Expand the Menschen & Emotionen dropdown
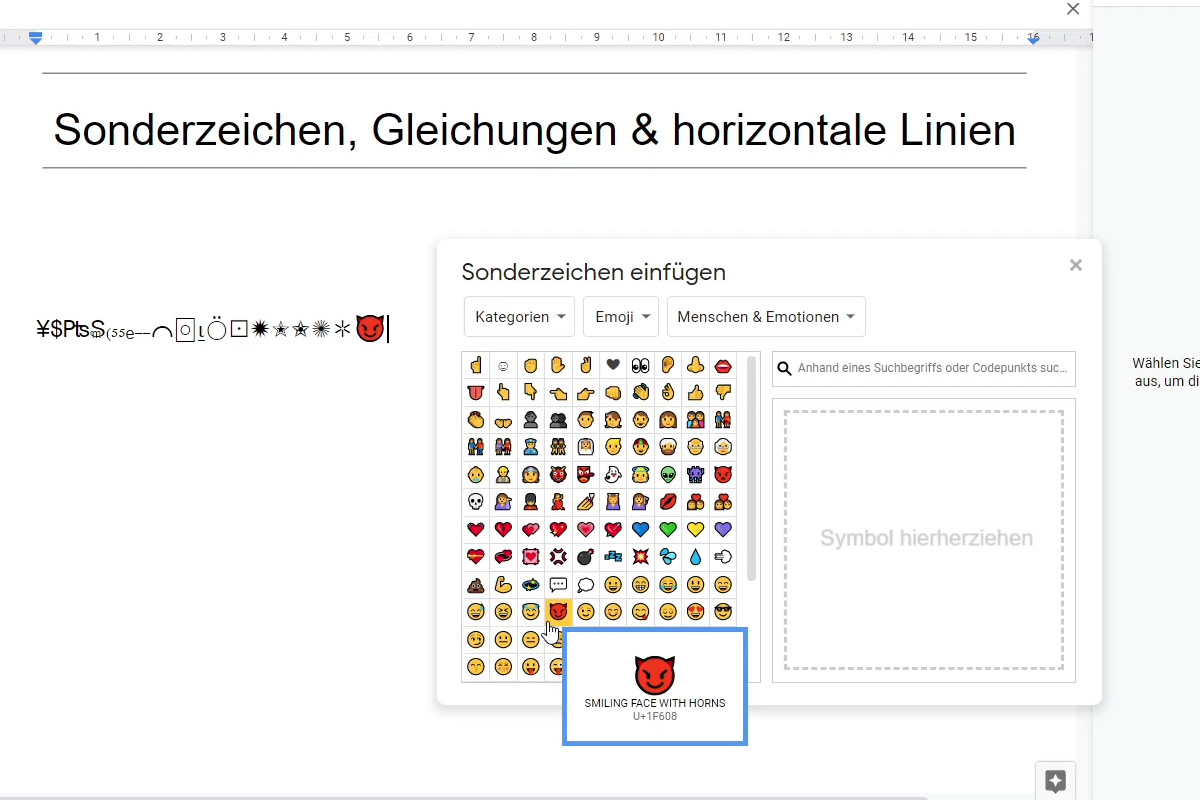Viewport: 1200px width, 800px height. (766, 316)
